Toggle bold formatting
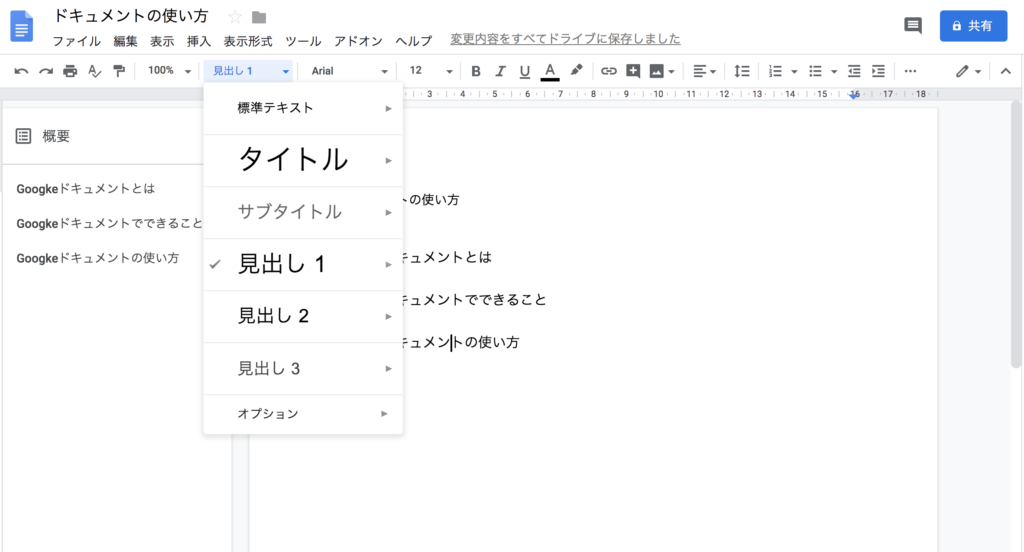 point(475,71)
